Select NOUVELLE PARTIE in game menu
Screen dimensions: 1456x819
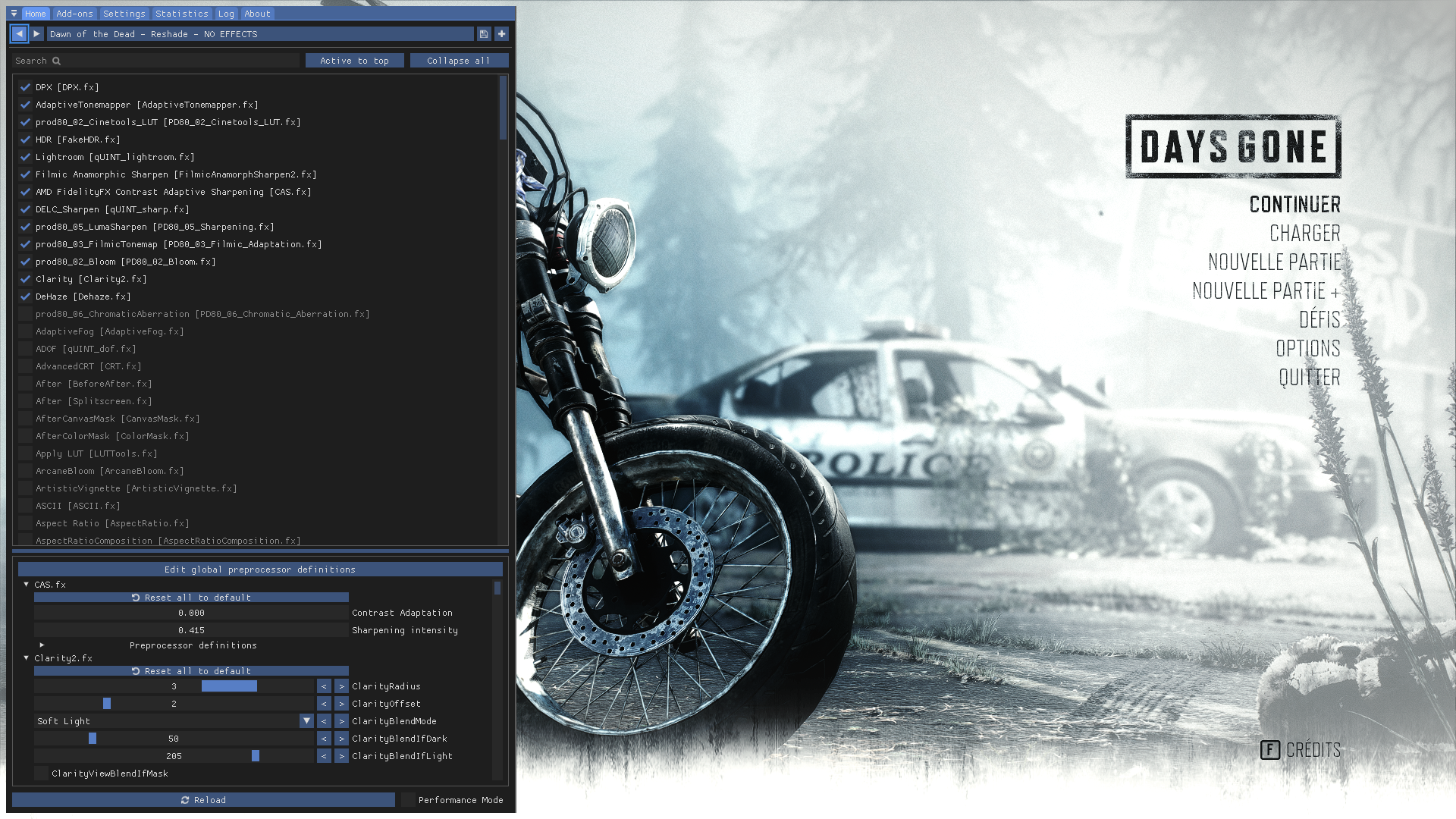[1275, 262]
